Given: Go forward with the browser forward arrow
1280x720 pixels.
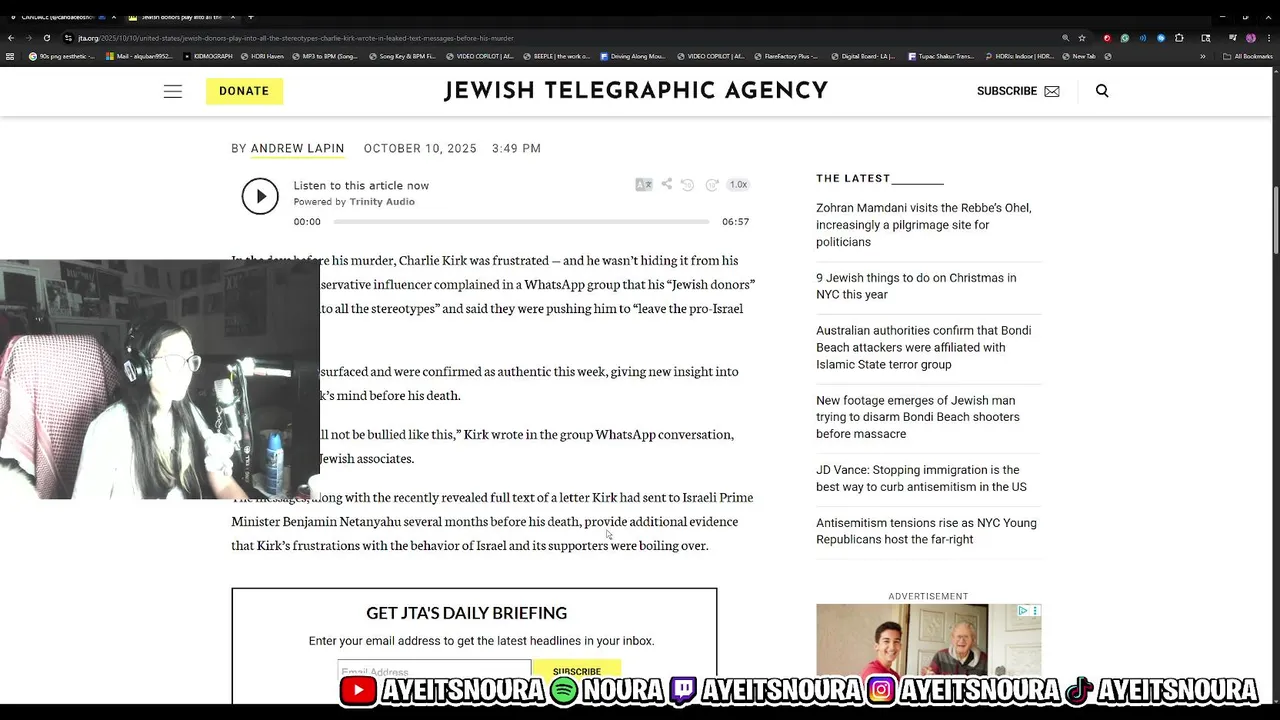Looking at the screenshot, I should 28,38.
